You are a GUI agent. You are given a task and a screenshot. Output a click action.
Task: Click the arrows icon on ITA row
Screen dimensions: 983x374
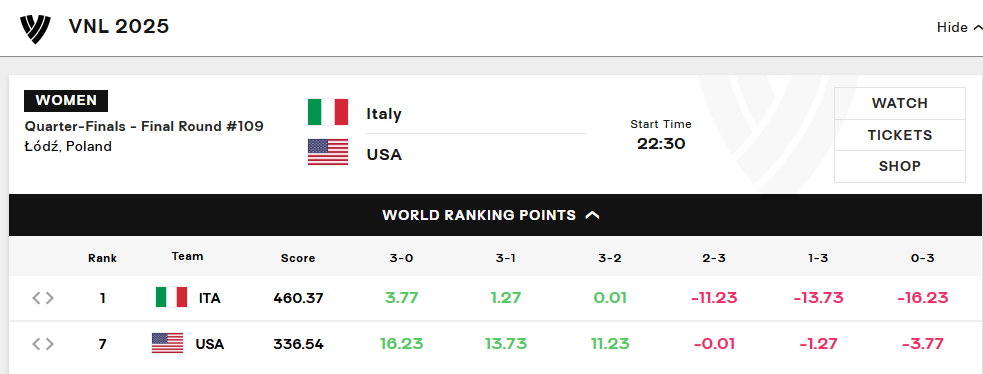point(43,298)
